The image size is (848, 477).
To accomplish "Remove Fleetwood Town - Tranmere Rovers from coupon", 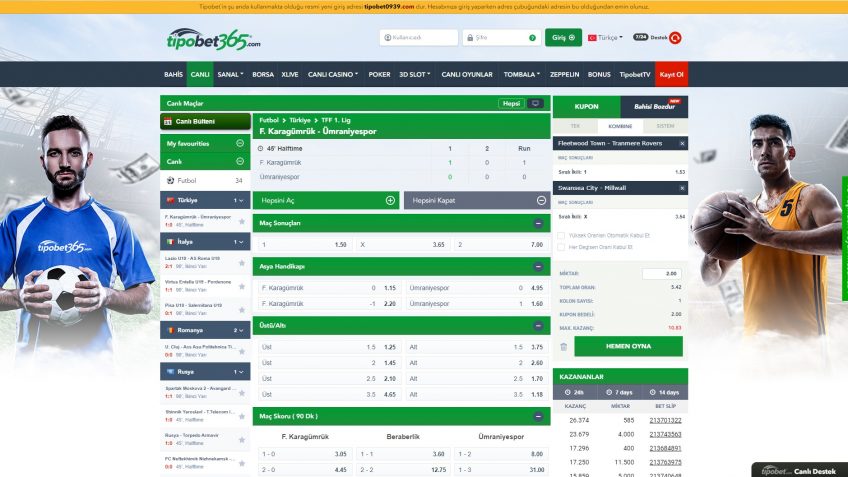I will point(682,143).
